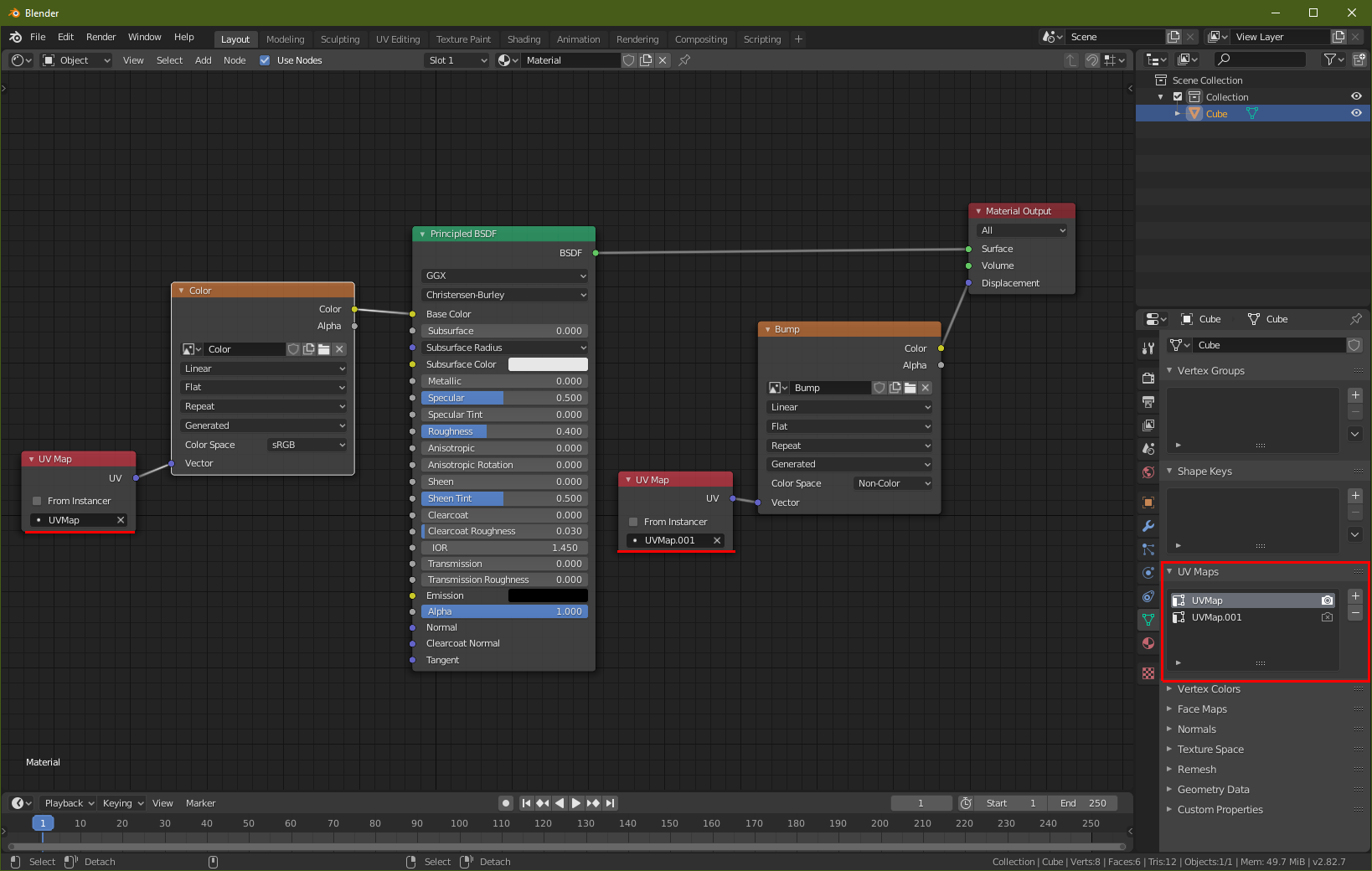Open the Render properties tab

tap(1148, 379)
